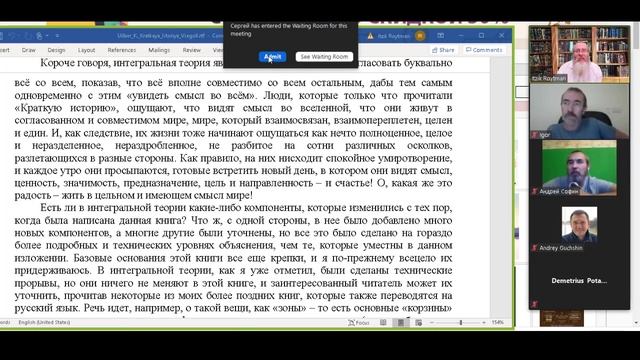Click English (United States) language indicator
The height and width of the screenshot is (360, 640).
pos(44,322)
